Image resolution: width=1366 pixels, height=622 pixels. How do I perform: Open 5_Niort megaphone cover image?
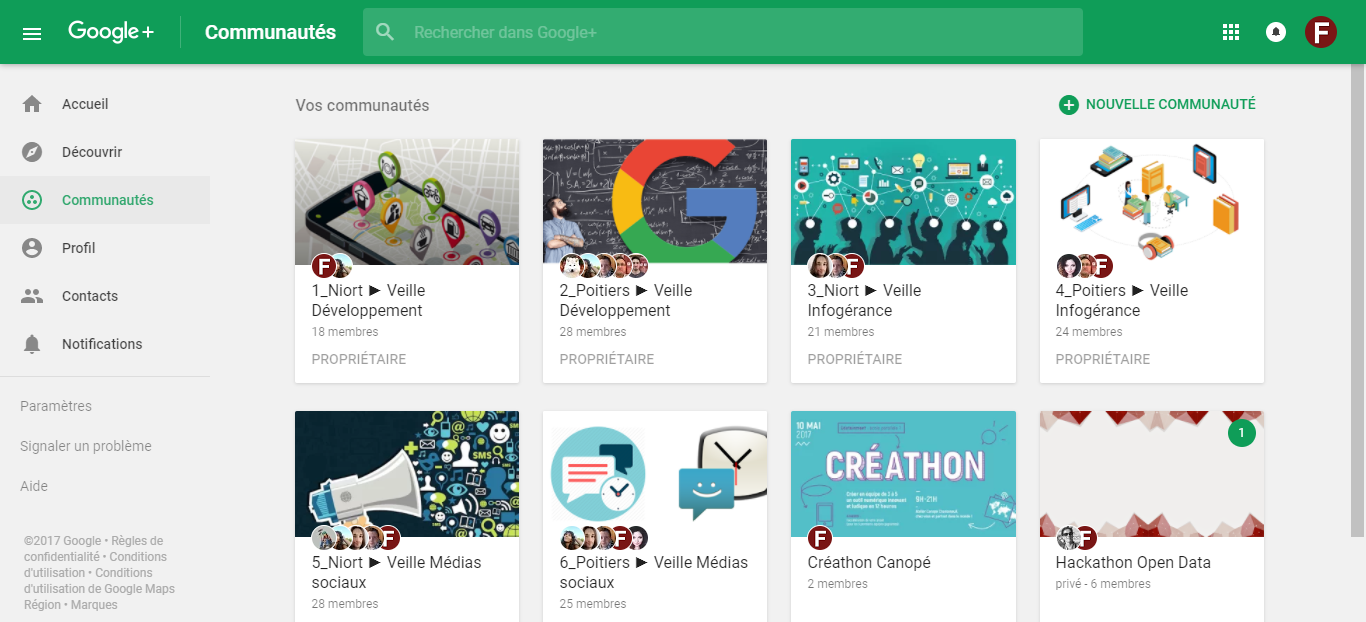point(407,474)
